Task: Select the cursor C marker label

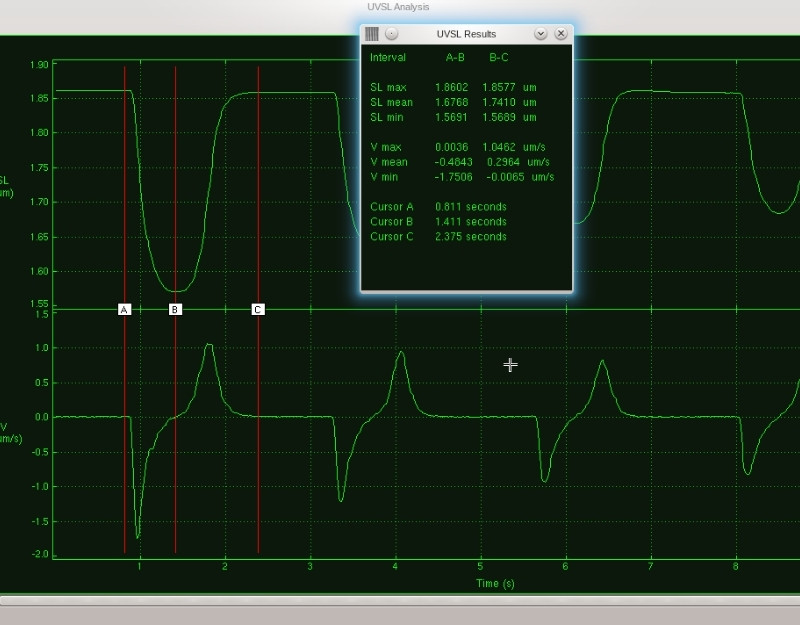Action: point(258,310)
